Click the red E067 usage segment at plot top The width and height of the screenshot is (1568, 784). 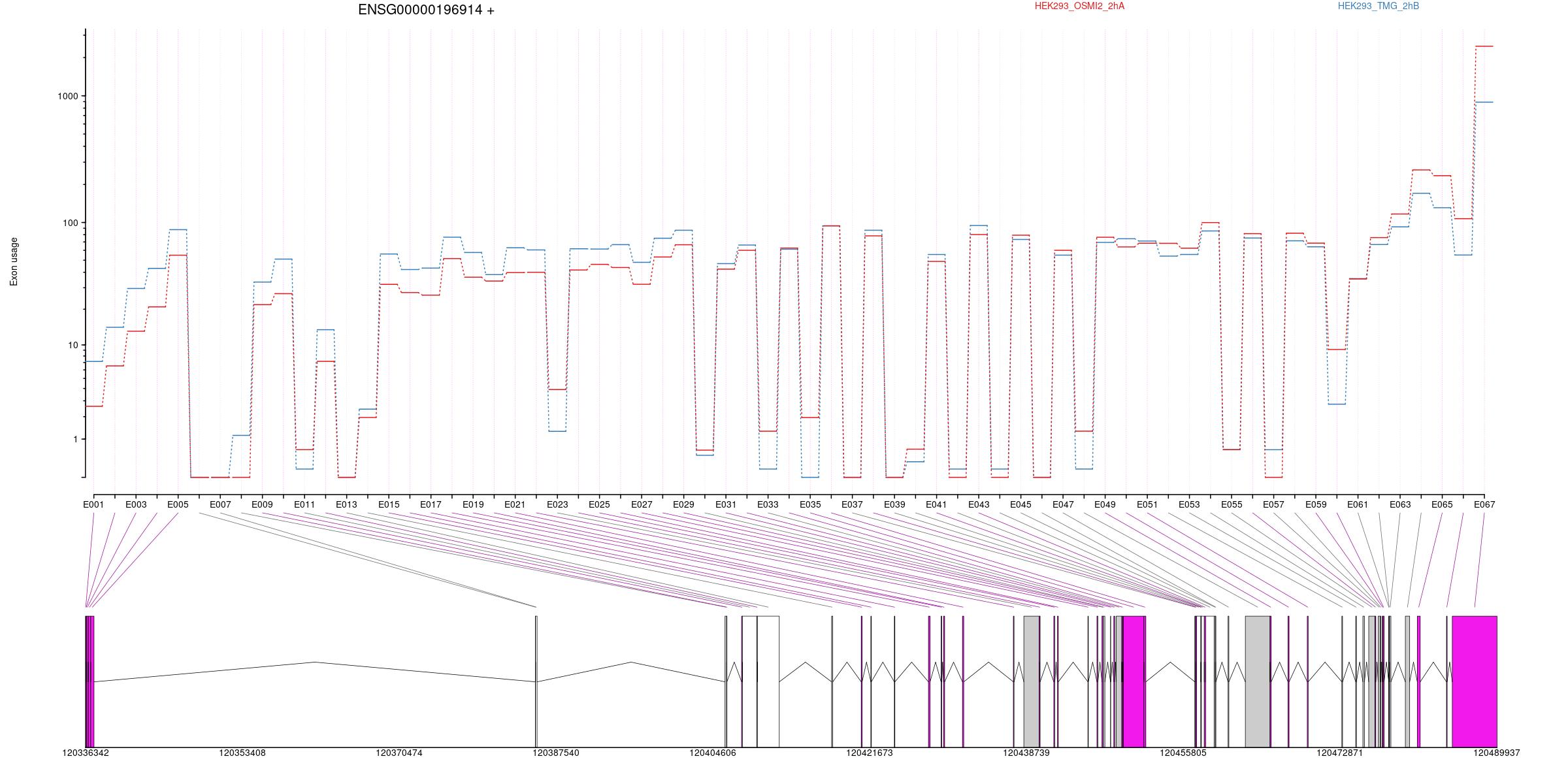click(x=1484, y=46)
